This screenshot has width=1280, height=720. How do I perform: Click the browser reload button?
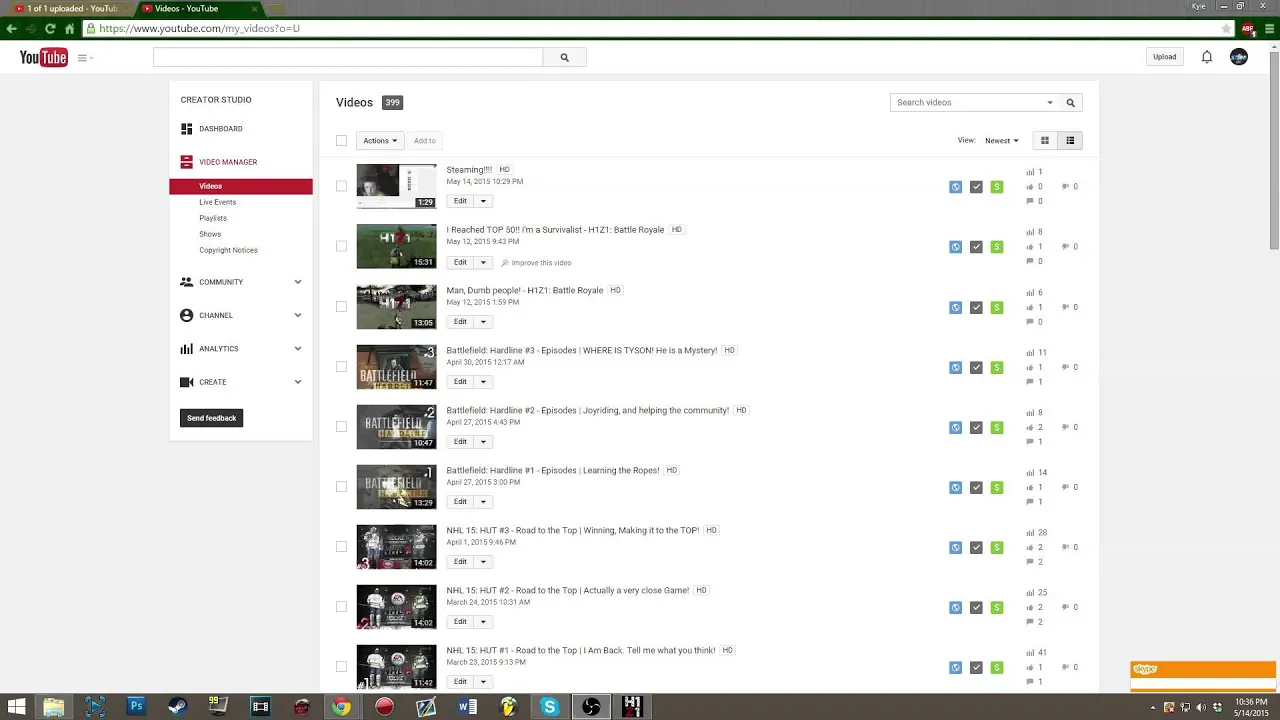tap(50, 29)
